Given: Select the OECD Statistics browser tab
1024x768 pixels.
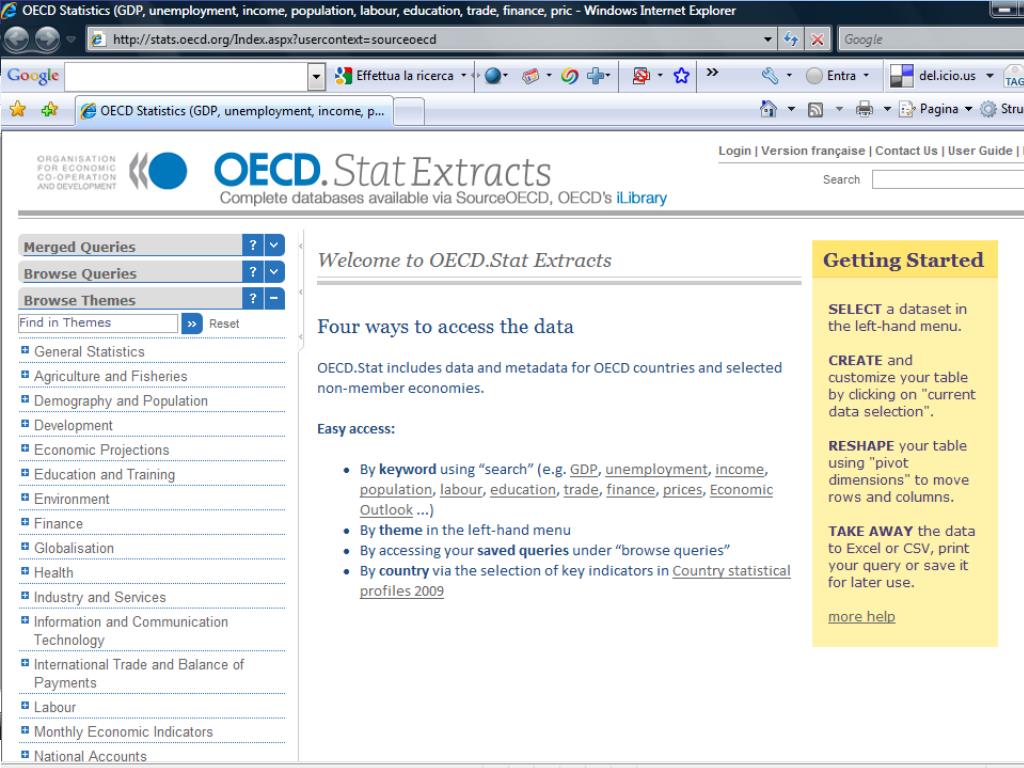Looking at the screenshot, I should [x=235, y=111].
